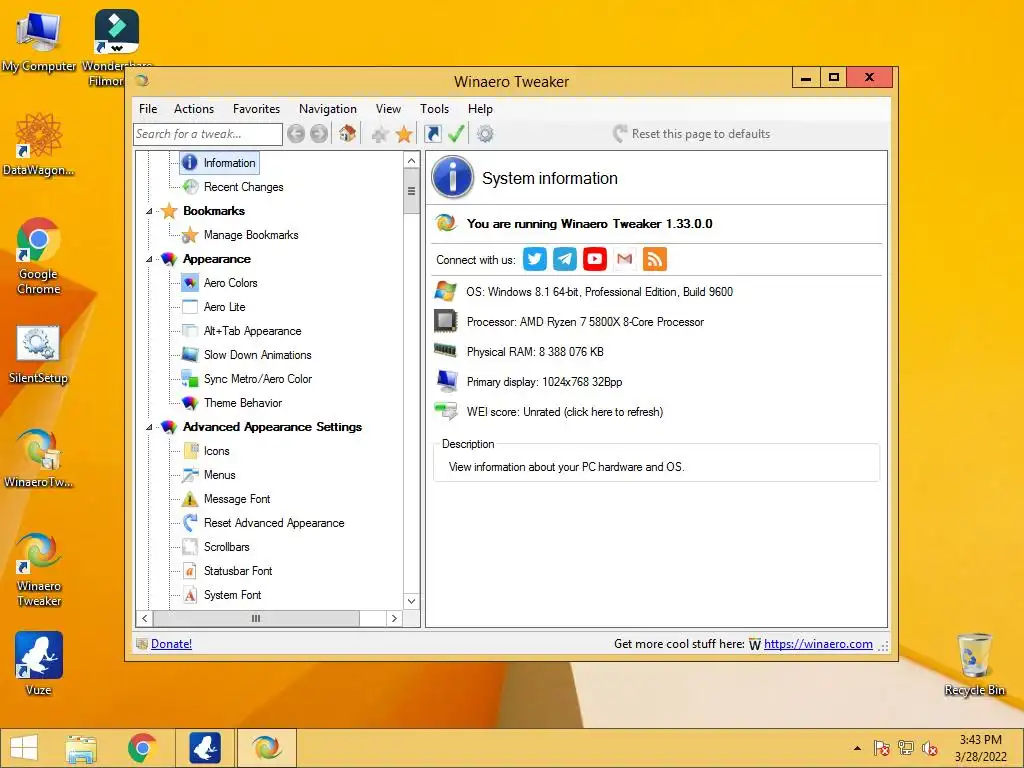The width and height of the screenshot is (1024, 768).
Task: Open the Help menu
Action: (x=480, y=109)
